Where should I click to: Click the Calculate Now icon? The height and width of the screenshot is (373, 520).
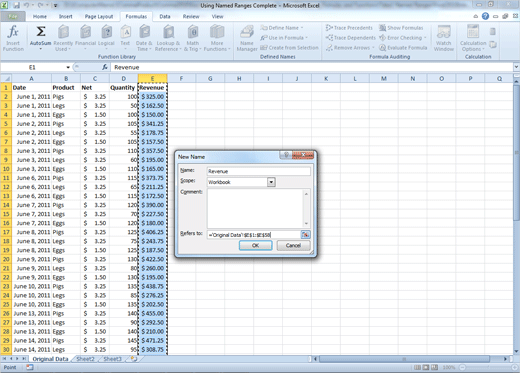pos(493,32)
